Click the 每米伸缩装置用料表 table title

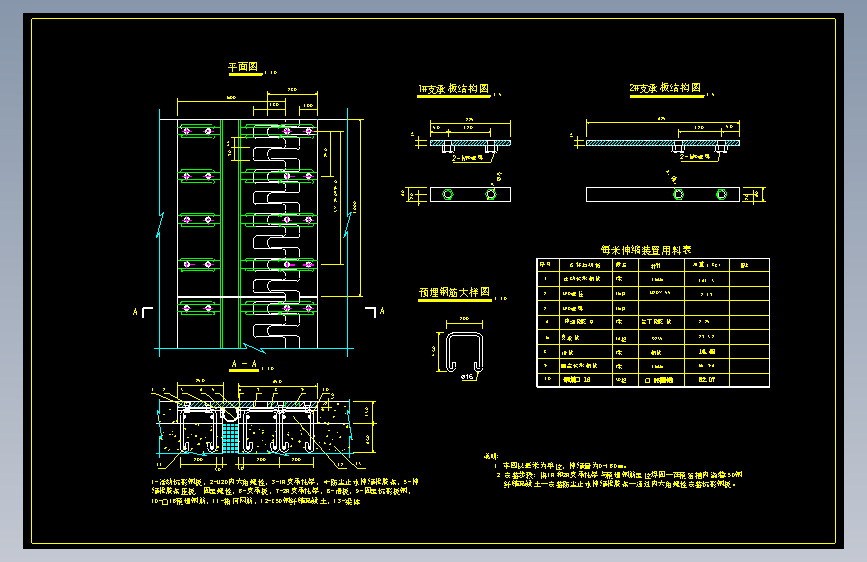[x=646, y=250]
